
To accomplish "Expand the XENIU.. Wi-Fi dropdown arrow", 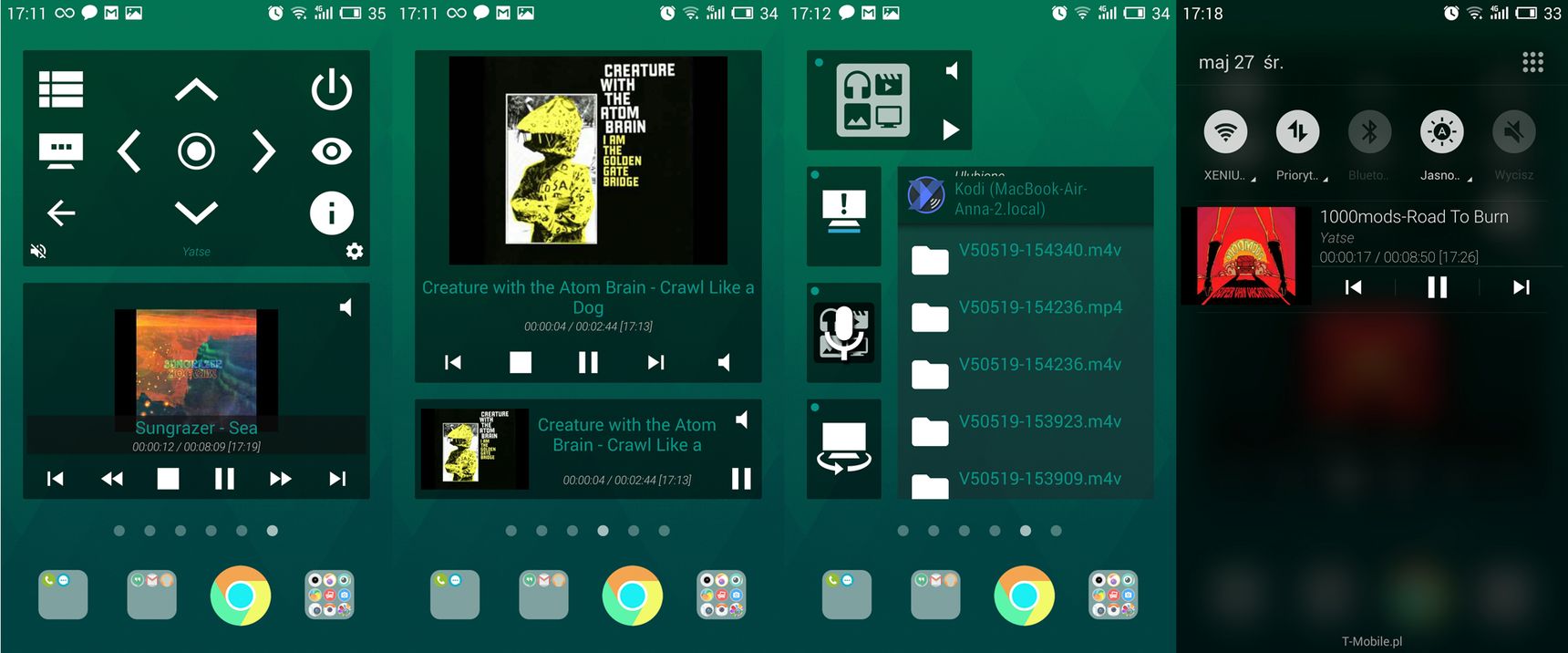I will click(1253, 179).
